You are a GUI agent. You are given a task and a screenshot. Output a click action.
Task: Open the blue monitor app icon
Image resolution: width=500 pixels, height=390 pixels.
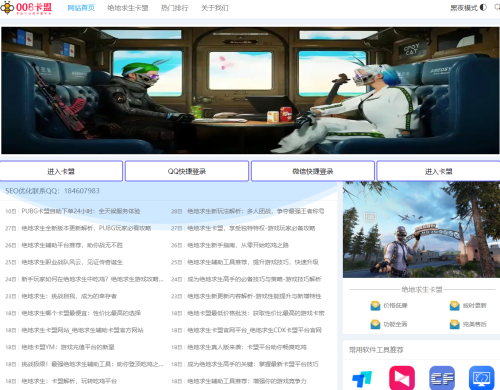pos(482,378)
